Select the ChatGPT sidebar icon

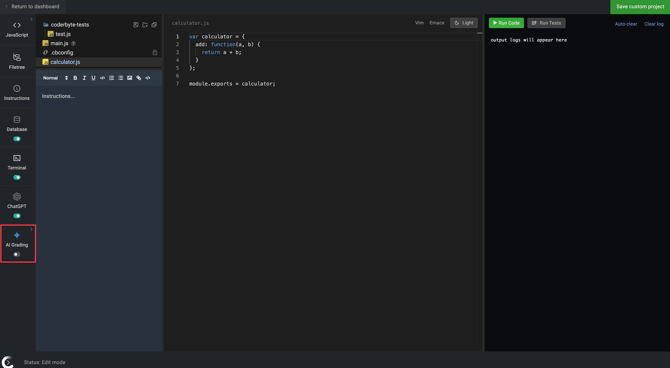[x=17, y=197]
